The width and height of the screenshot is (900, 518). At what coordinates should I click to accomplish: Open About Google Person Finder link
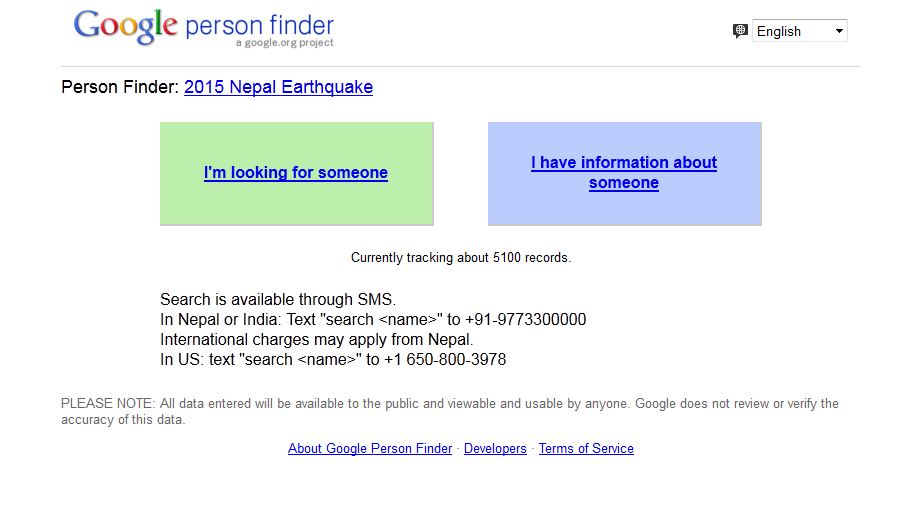pos(370,449)
